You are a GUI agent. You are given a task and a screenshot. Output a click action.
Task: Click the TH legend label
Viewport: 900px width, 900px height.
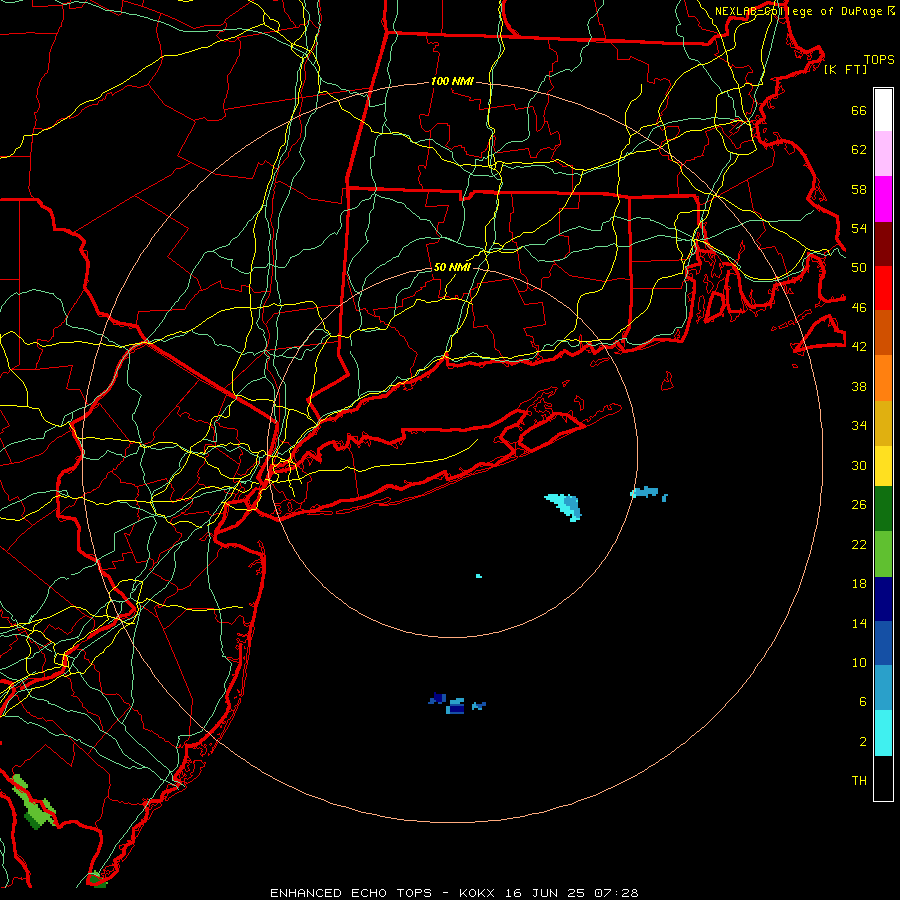pos(859,781)
